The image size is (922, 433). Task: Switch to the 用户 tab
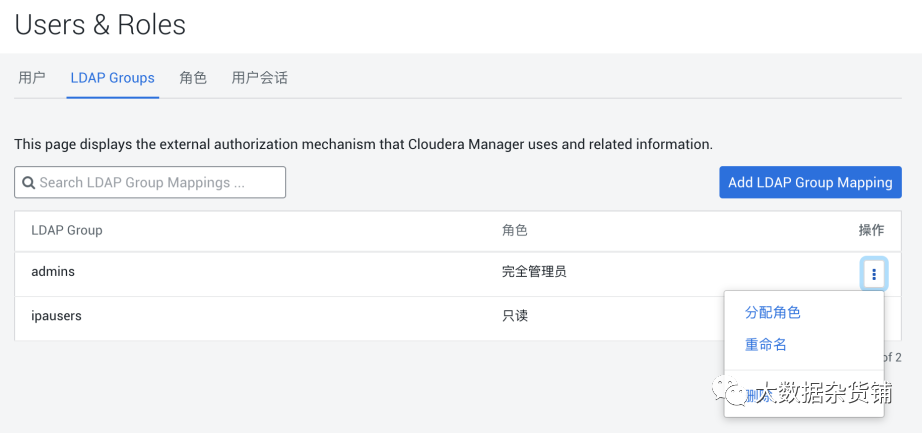click(32, 77)
